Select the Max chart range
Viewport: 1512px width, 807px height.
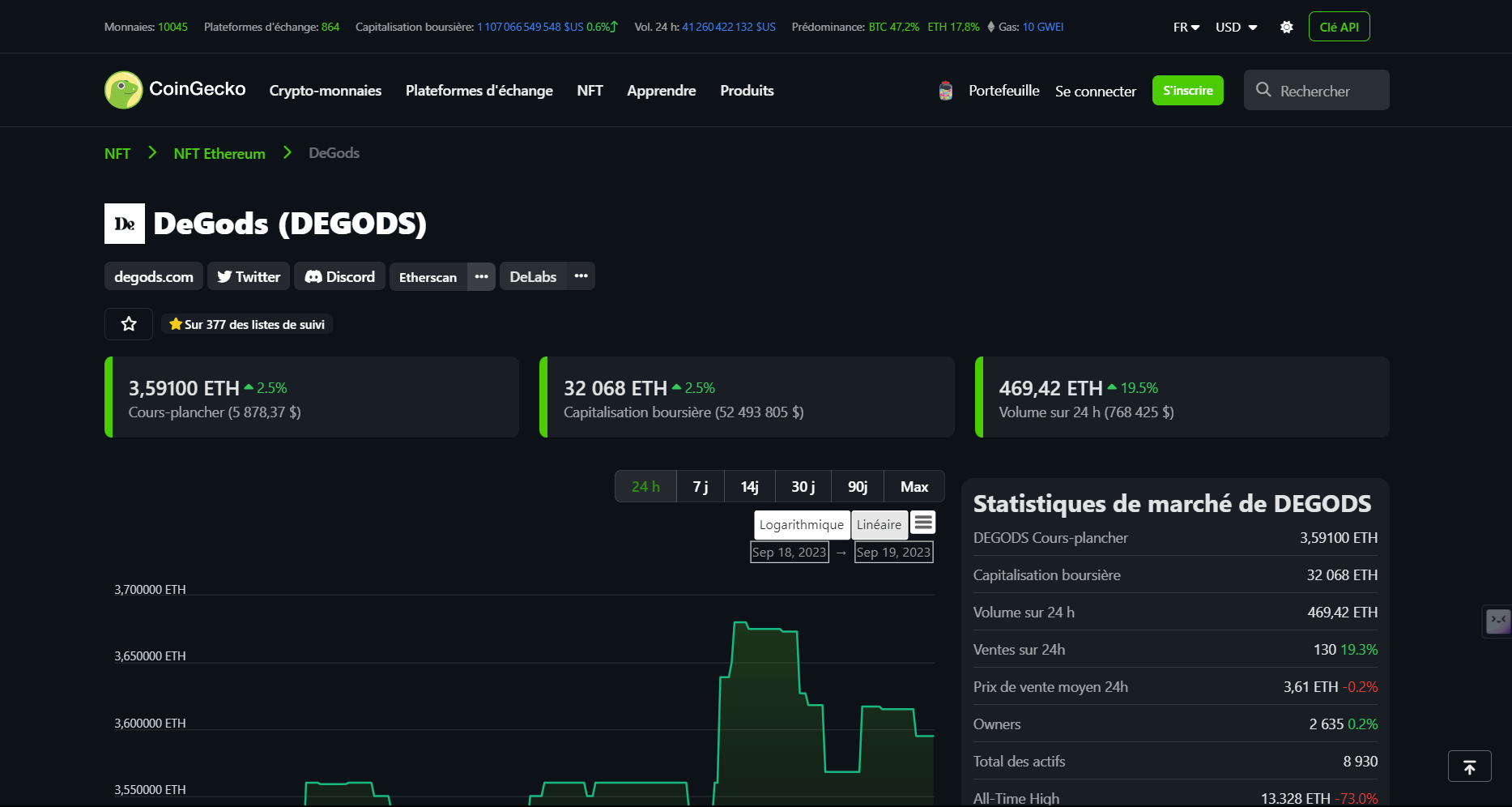[x=914, y=486]
